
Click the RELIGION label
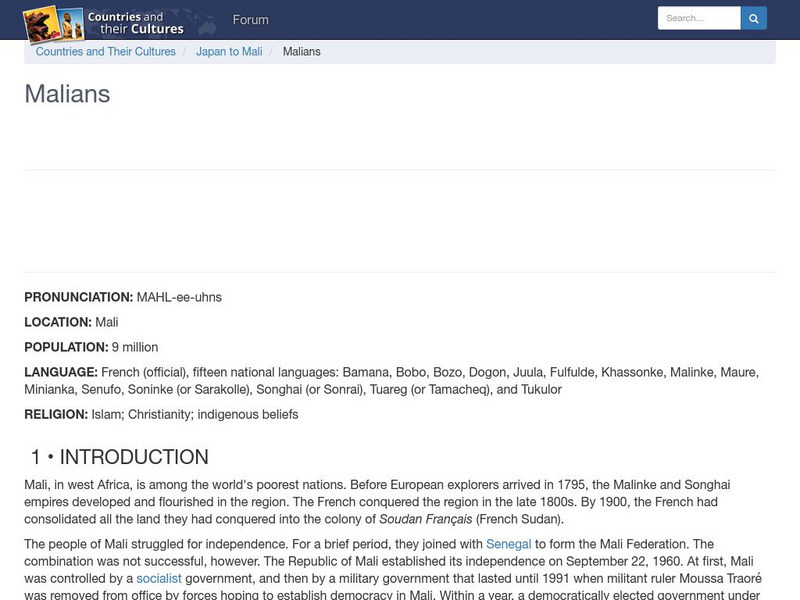[x=56, y=414]
